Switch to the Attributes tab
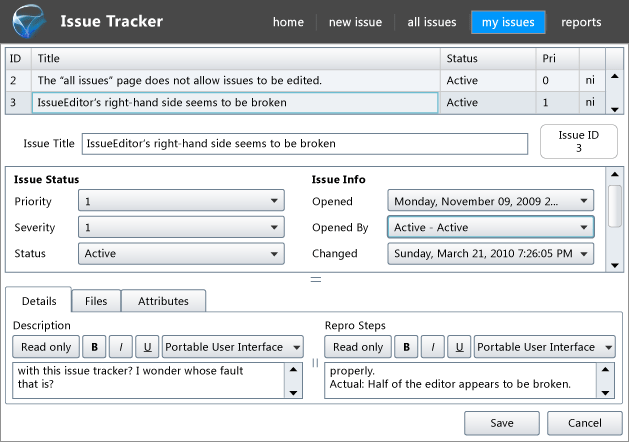 [x=164, y=300]
